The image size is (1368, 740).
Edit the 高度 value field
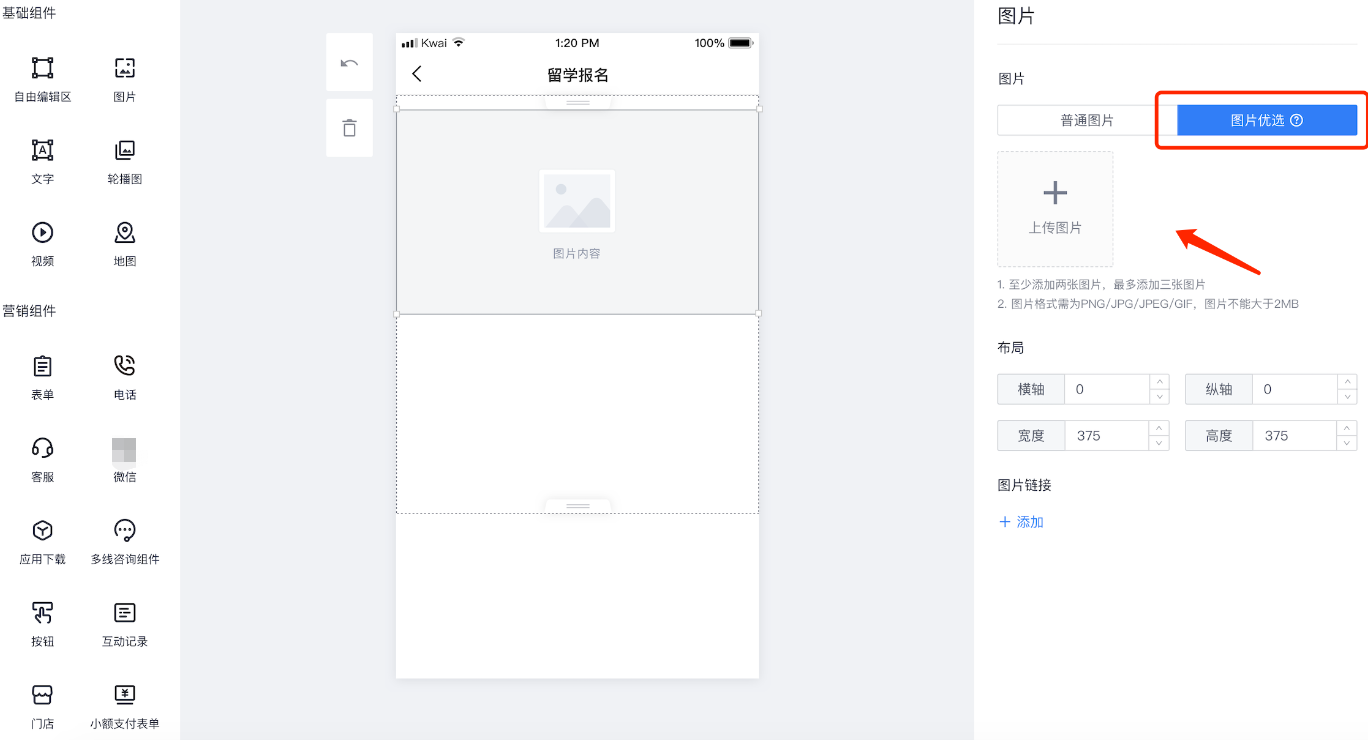(x=1295, y=436)
